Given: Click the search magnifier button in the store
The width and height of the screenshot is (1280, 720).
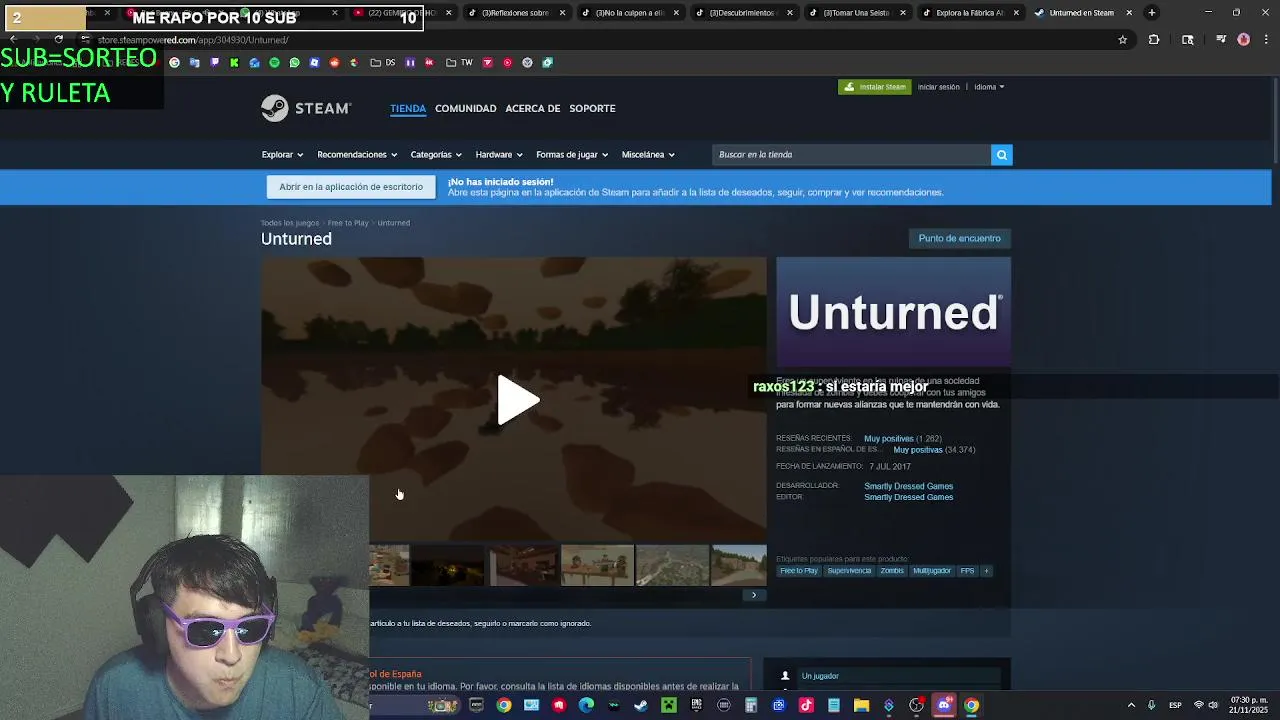Looking at the screenshot, I should pos(1001,154).
